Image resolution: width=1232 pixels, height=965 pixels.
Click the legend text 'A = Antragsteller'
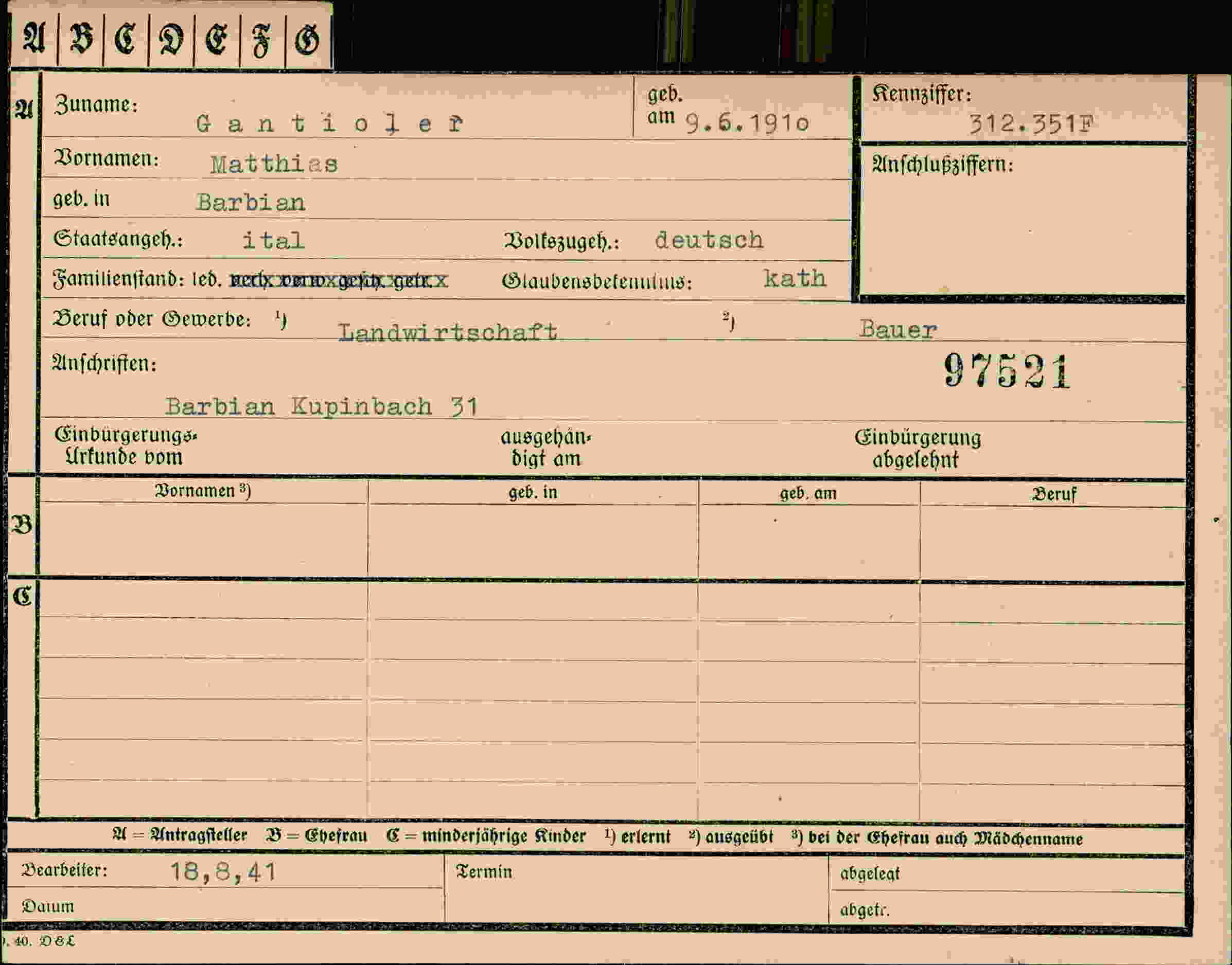point(180,835)
